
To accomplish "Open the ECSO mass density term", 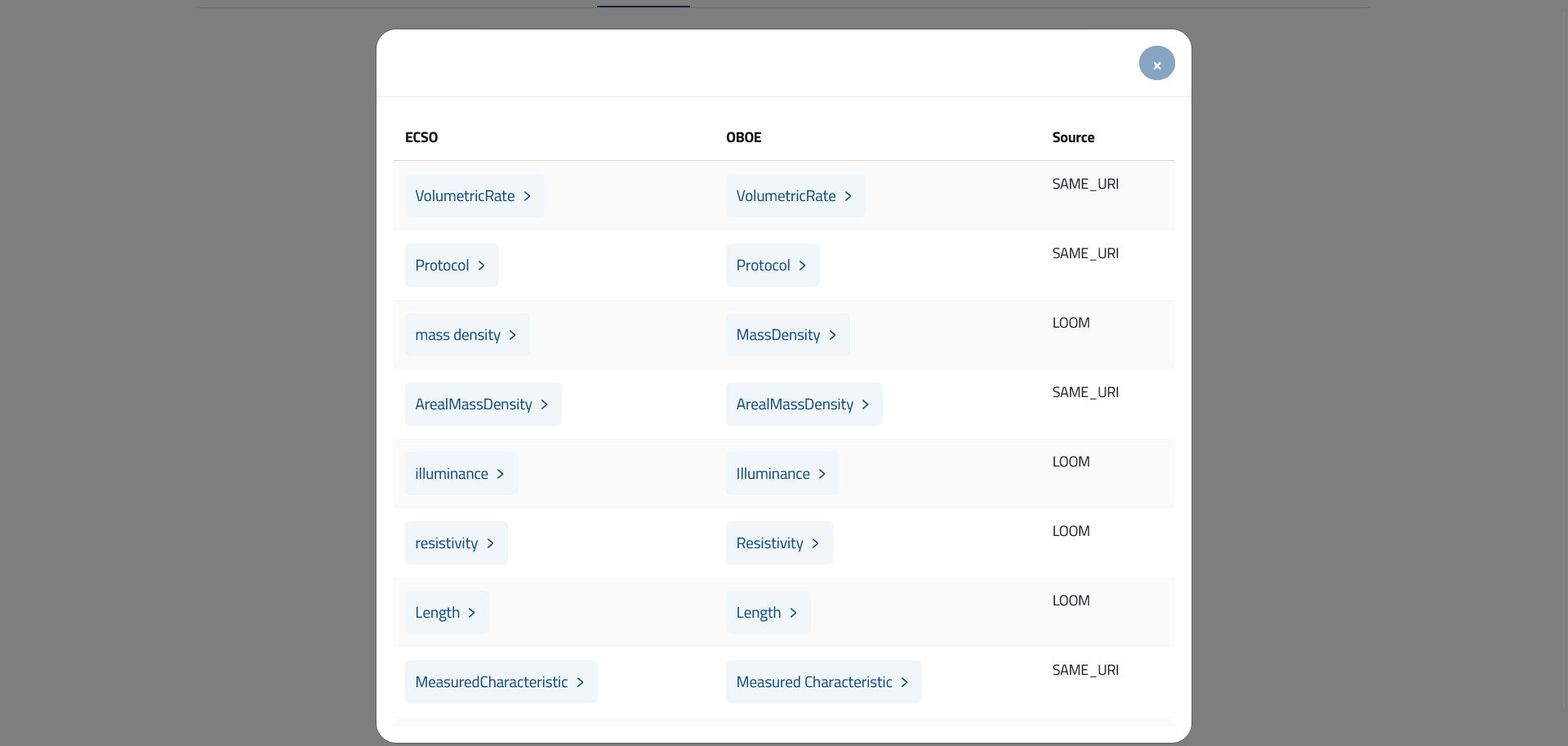I will (458, 334).
